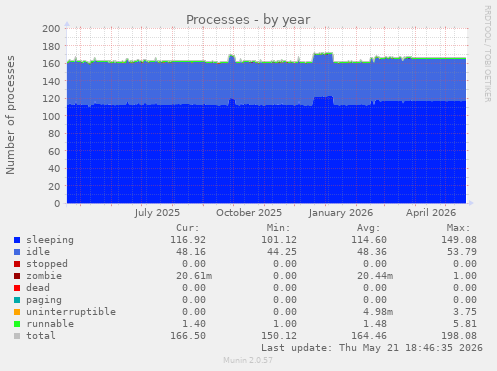Click zombie average value 20.44m
Viewport: 497px width, 371px height.
375,276
